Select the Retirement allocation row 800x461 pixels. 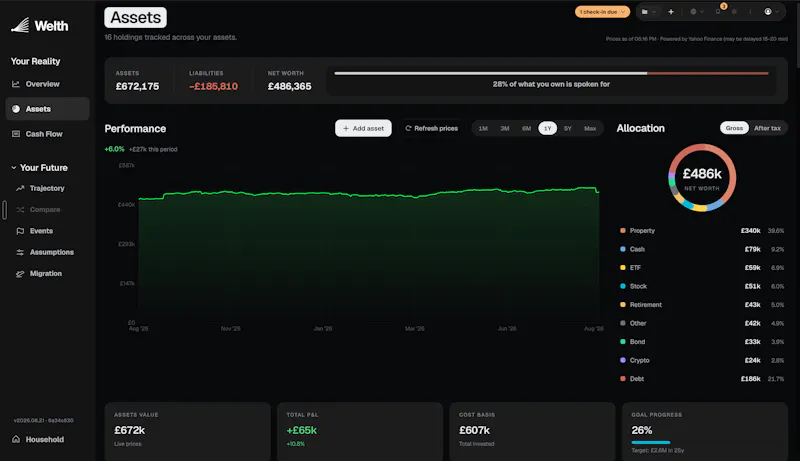[702, 304]
